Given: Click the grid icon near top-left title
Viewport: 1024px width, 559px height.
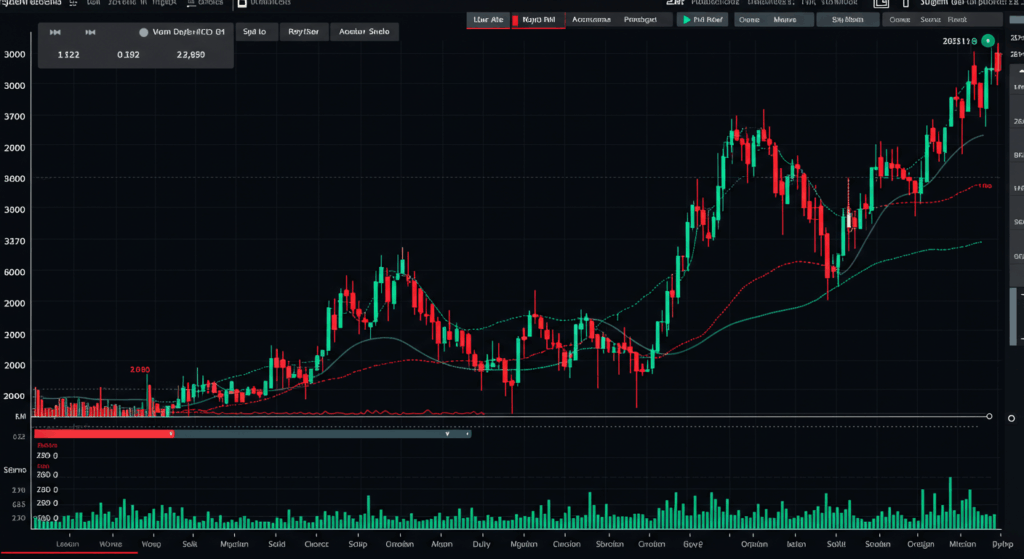Looking at the screenshot, I should pyautogui.click(x=73, y=3).
